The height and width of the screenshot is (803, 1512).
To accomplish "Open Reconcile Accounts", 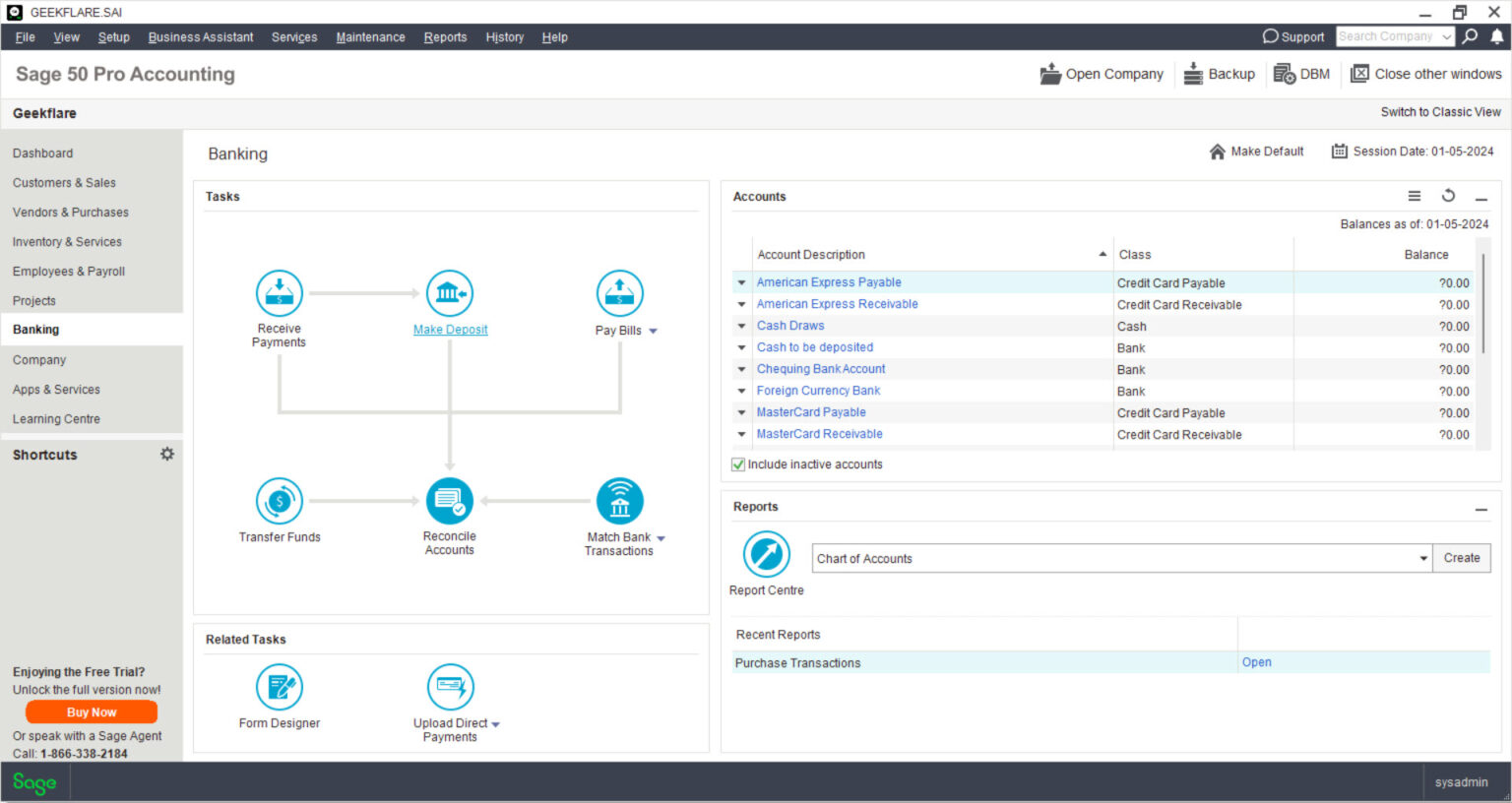I will point(450,499).
